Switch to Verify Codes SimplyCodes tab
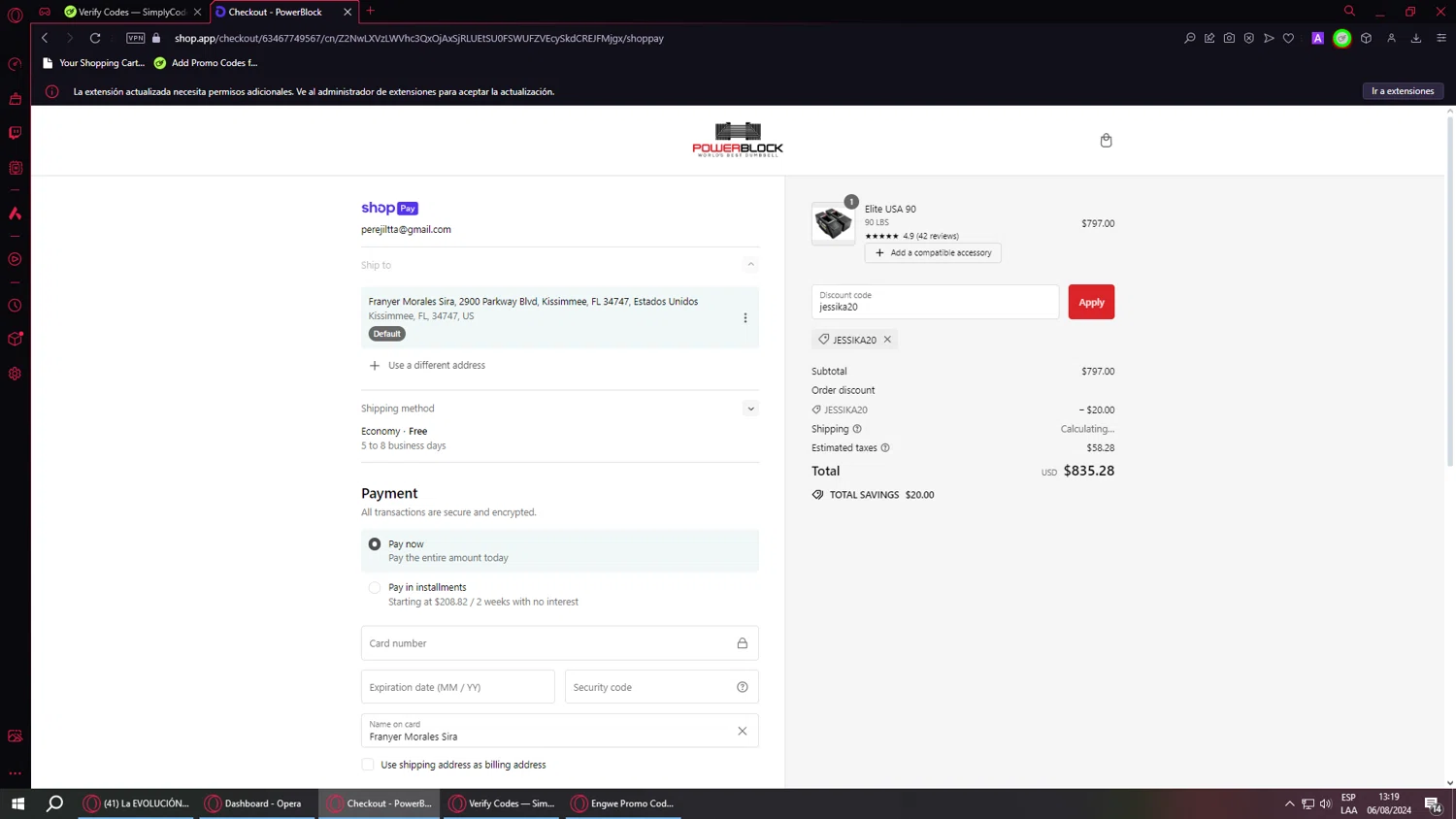 132,12
